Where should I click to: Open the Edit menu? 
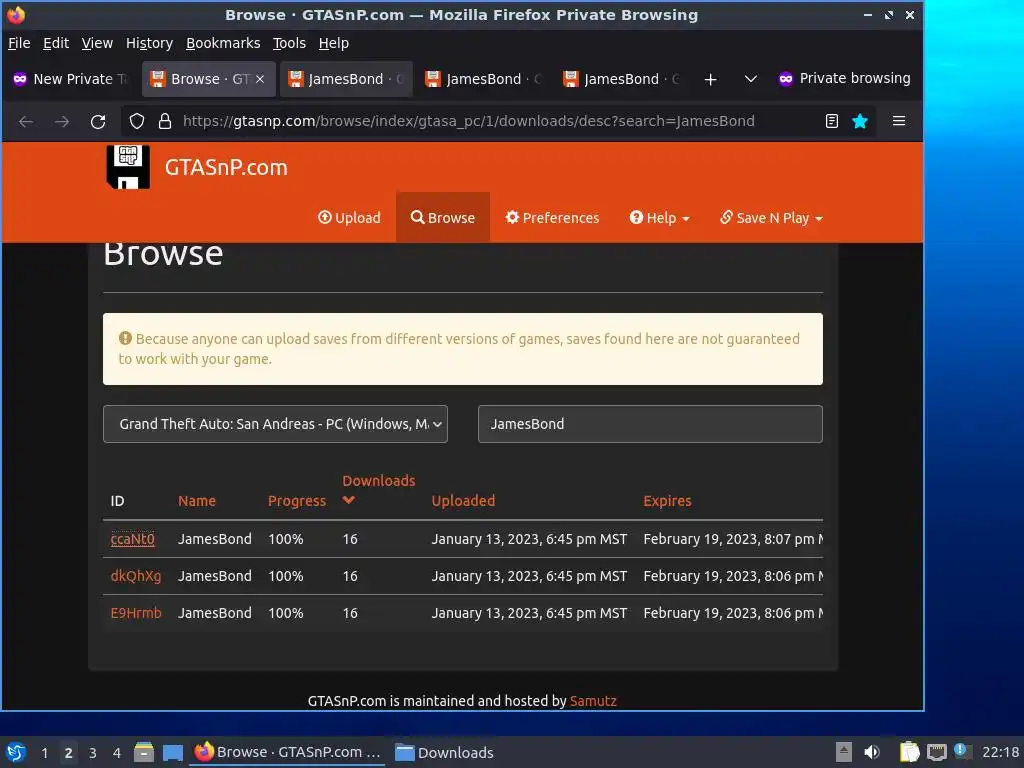pyautogui.click(x=56, y=43)
